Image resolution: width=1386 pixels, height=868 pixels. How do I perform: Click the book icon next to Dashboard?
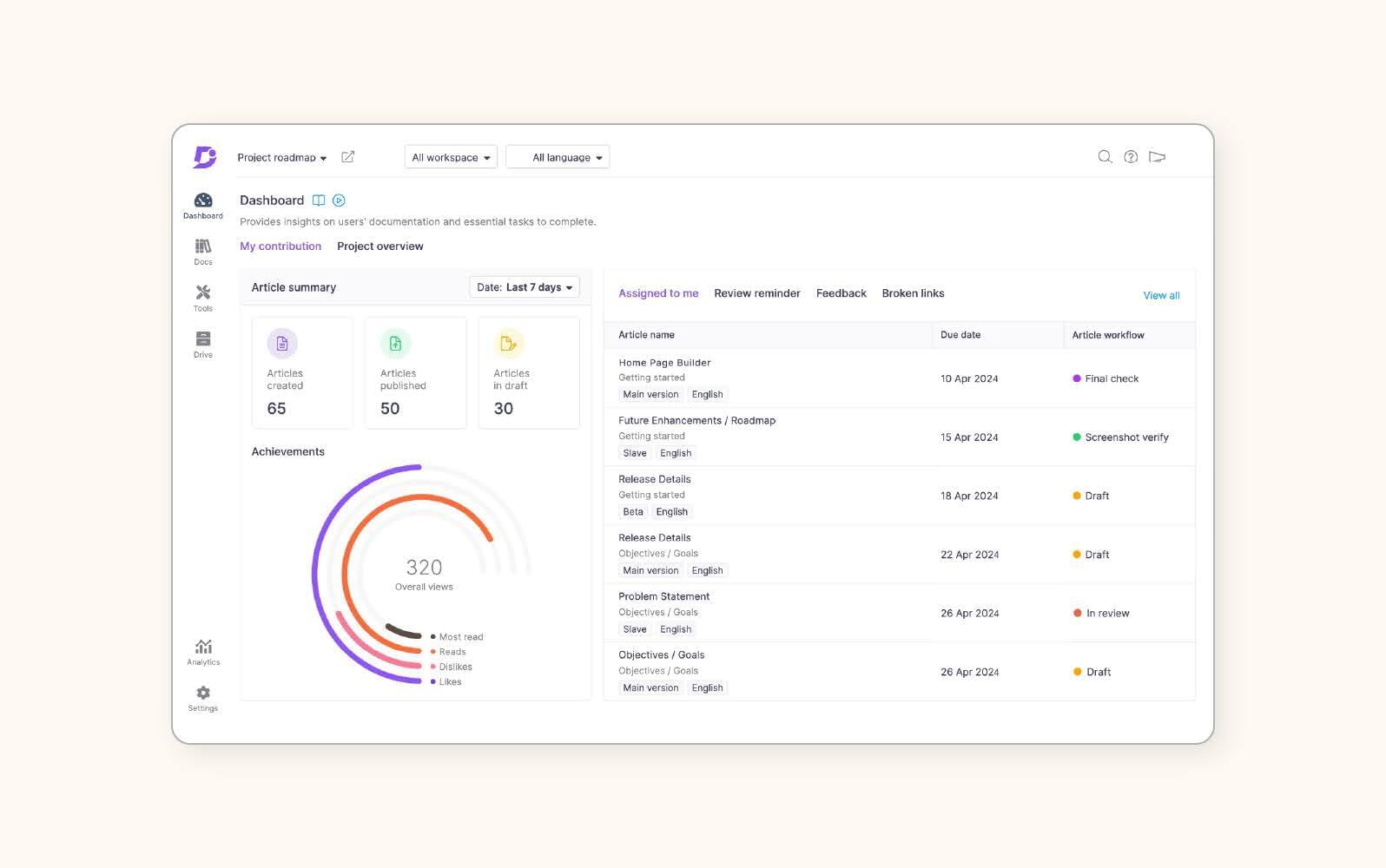pos(319,201)
